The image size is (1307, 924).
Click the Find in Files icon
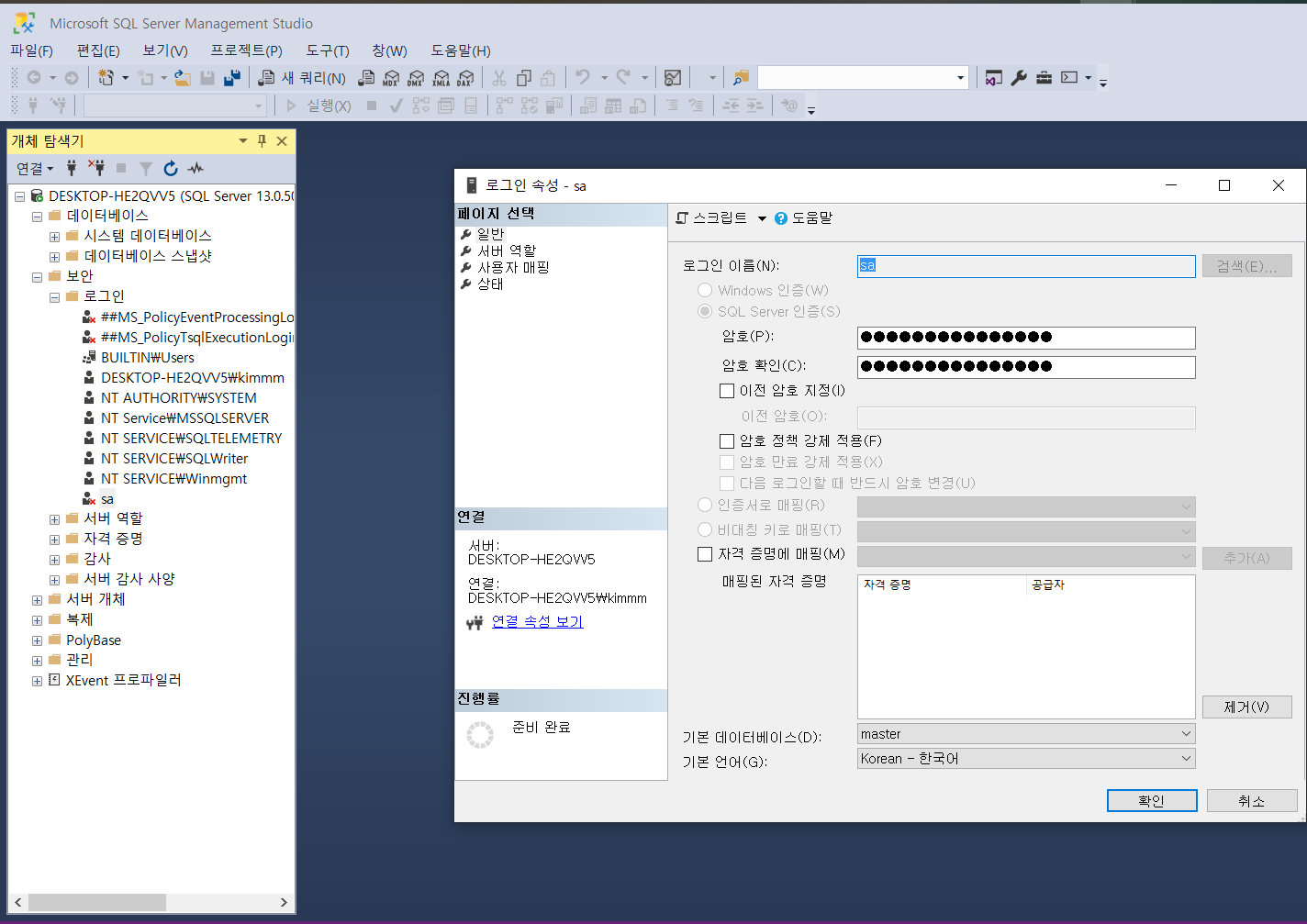tap(741, 78)
